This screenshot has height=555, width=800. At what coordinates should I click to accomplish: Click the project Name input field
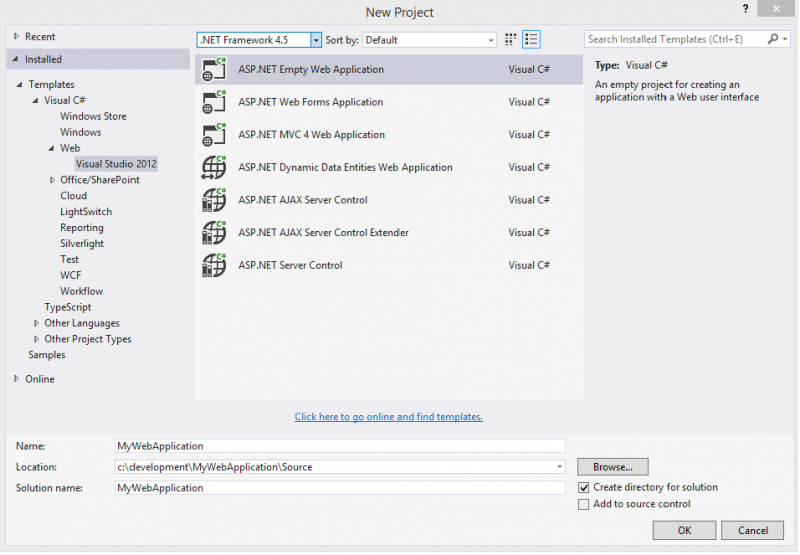click(340, 446)
